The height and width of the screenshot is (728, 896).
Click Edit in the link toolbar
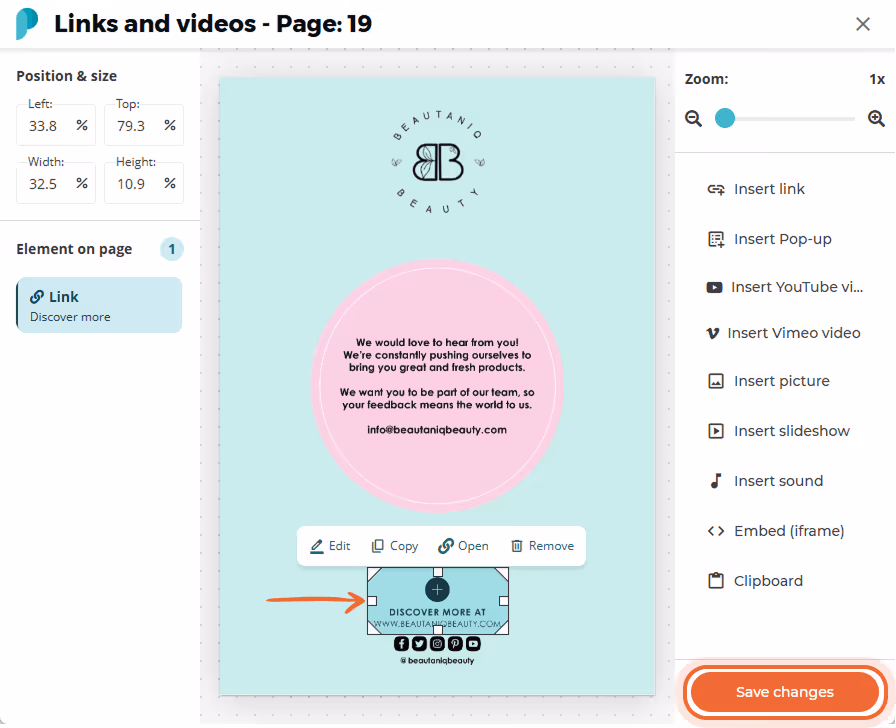[330, 546]
